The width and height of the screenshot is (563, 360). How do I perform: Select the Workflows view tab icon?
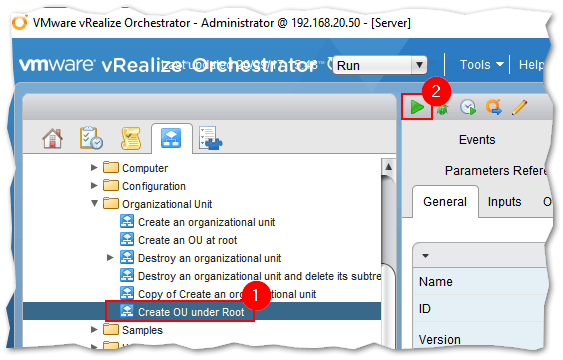(x=171, y=138)
